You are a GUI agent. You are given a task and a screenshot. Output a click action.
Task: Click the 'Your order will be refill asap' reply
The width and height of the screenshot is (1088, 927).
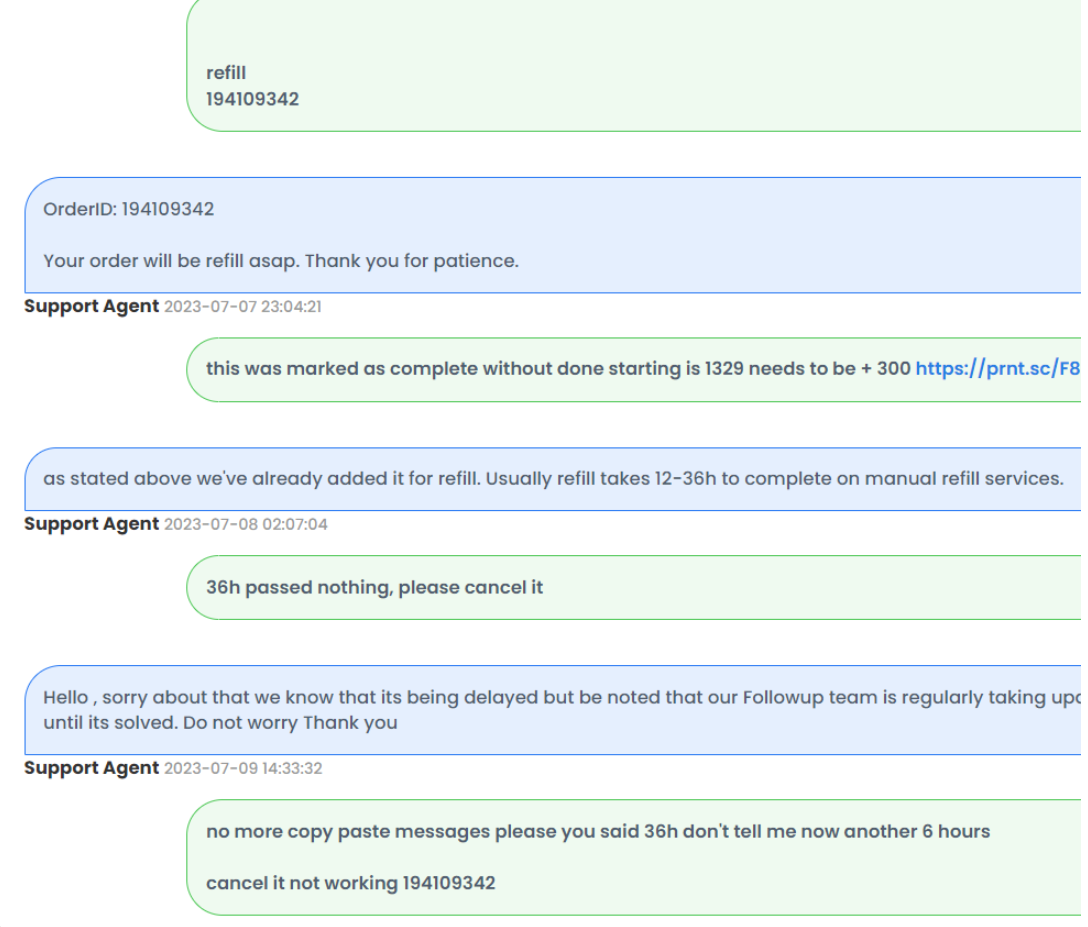[281, 261]
